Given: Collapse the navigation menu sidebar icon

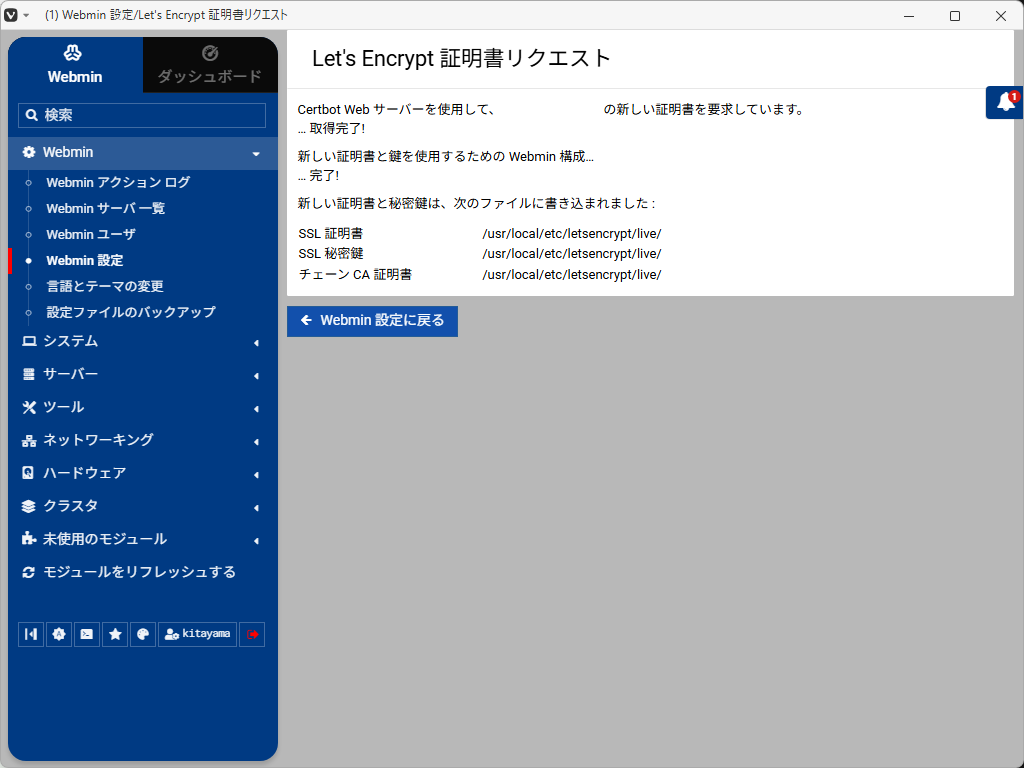Looking at the screenshot, I should coord(31,634).
